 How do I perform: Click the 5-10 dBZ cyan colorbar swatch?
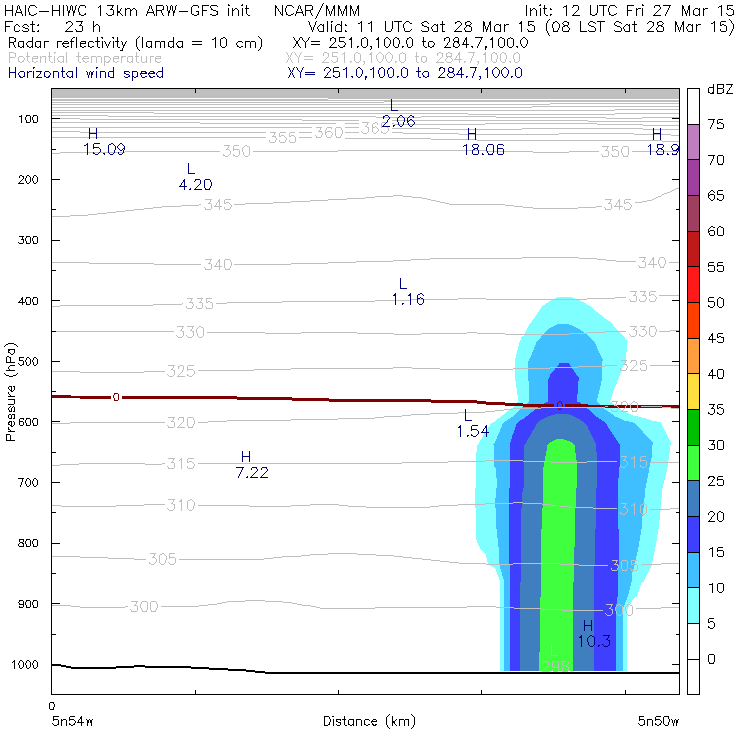[x=693, y=605]
